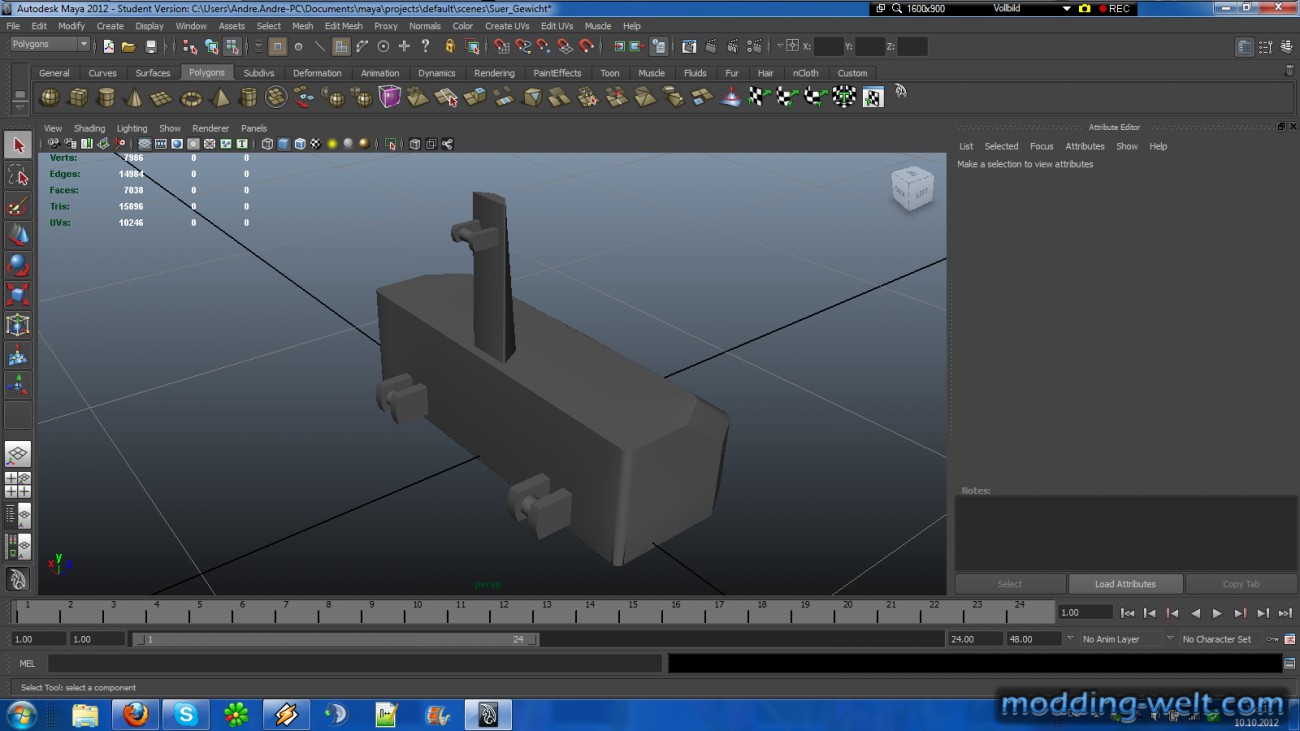Activate the Show Manipulator tool
Screen dimensions: 1300x731
coord(18,385)
